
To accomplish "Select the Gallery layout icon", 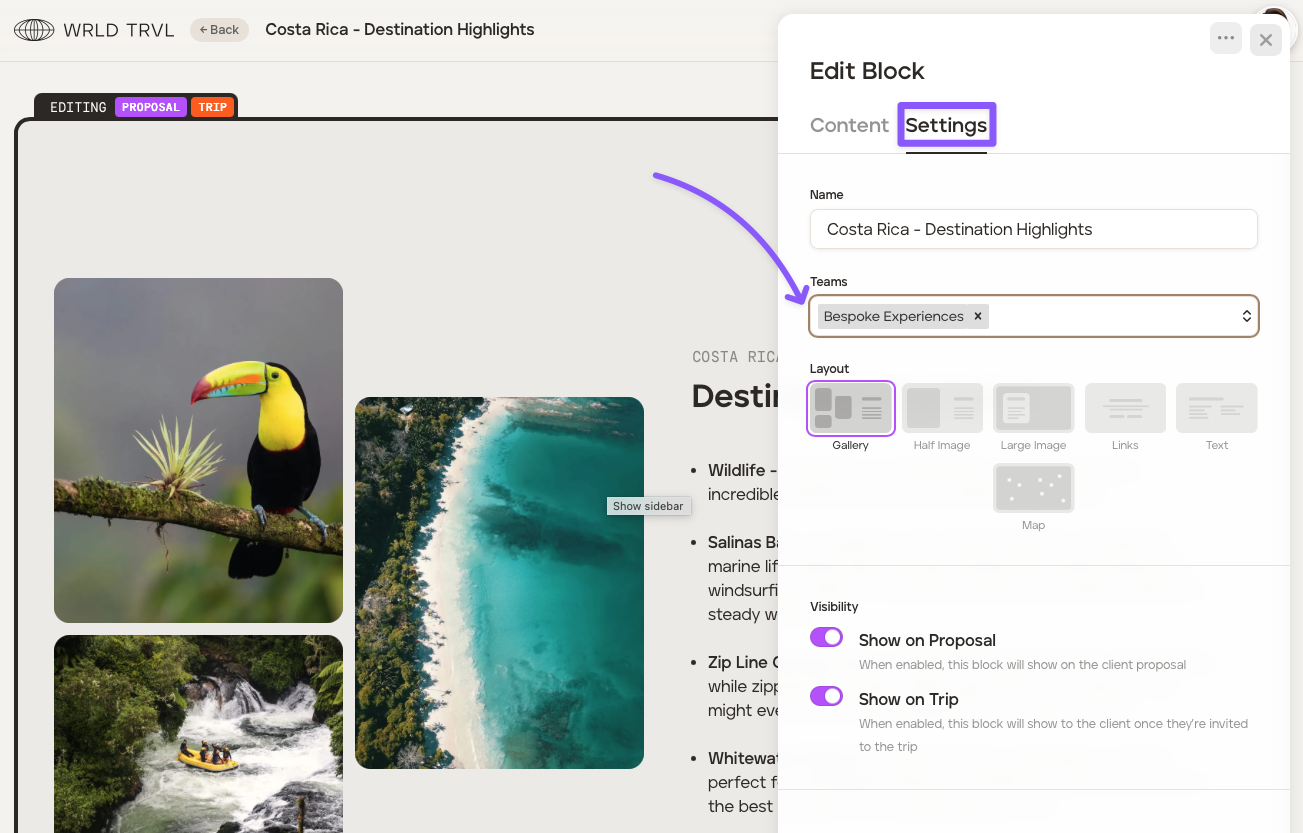I will pyautogui.click(x=850, y=408).
